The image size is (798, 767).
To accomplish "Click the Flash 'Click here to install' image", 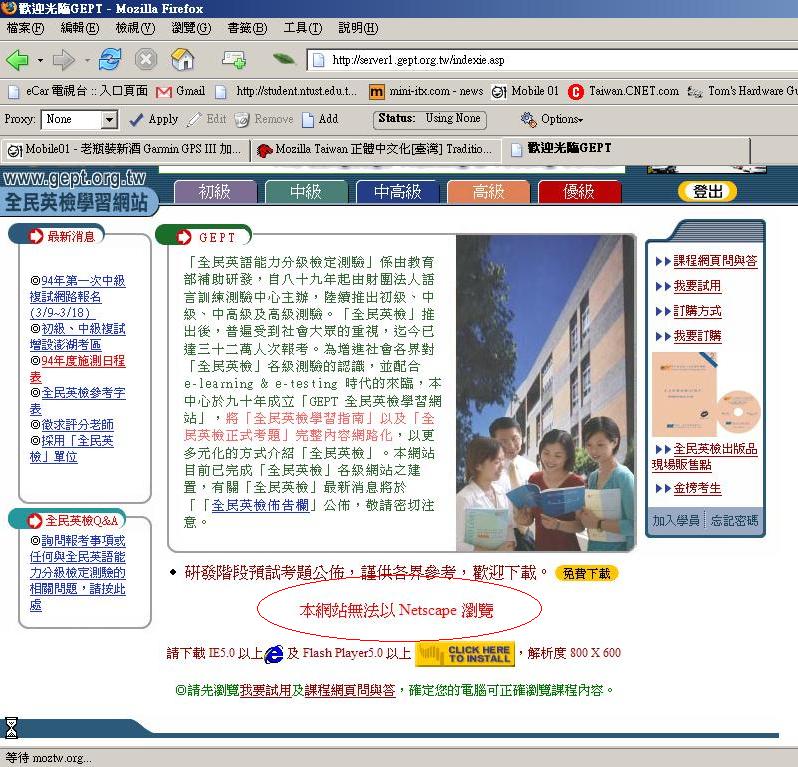I will pos(464,654).
